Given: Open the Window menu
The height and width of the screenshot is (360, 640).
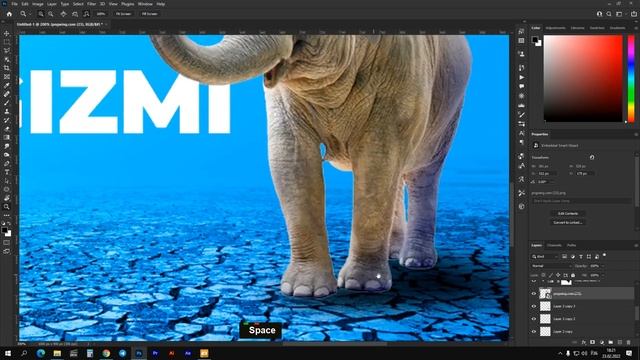Looking at the screenshot, I should click(145, 4).
